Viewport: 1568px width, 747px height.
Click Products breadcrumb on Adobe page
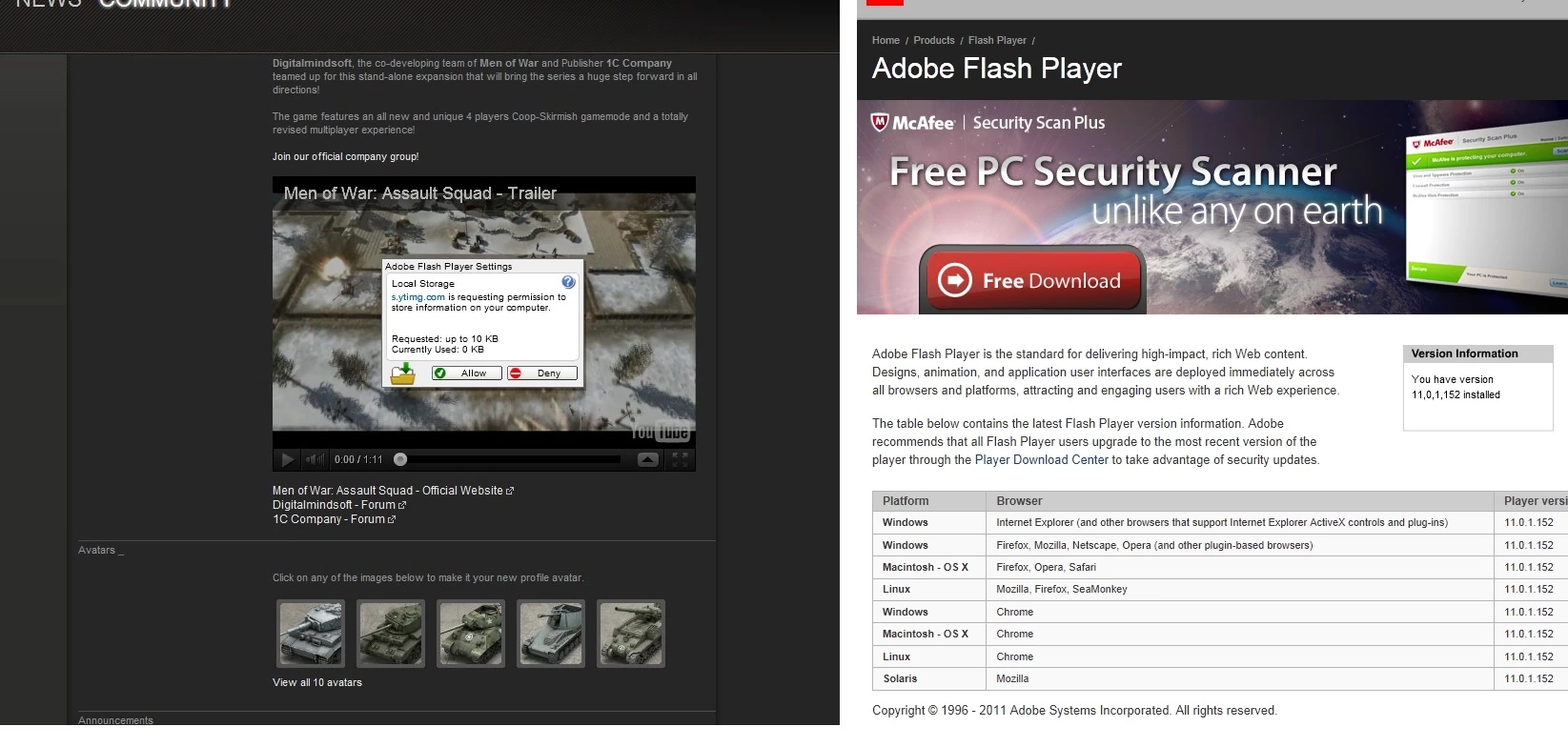tap(934, 40)
